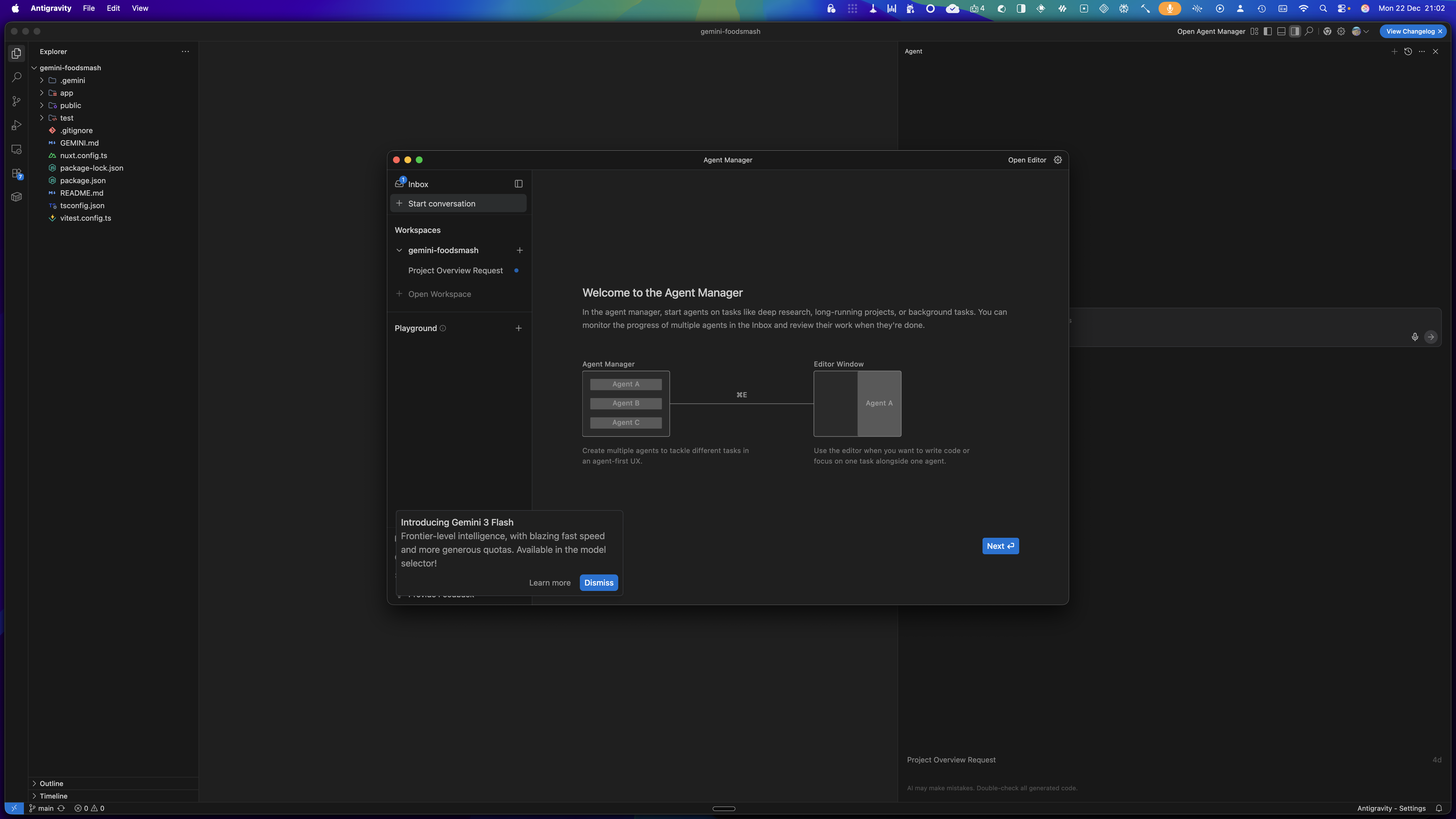
Task: Dismiss the Gemini 3 Flash notification
Action: point(599,583)
